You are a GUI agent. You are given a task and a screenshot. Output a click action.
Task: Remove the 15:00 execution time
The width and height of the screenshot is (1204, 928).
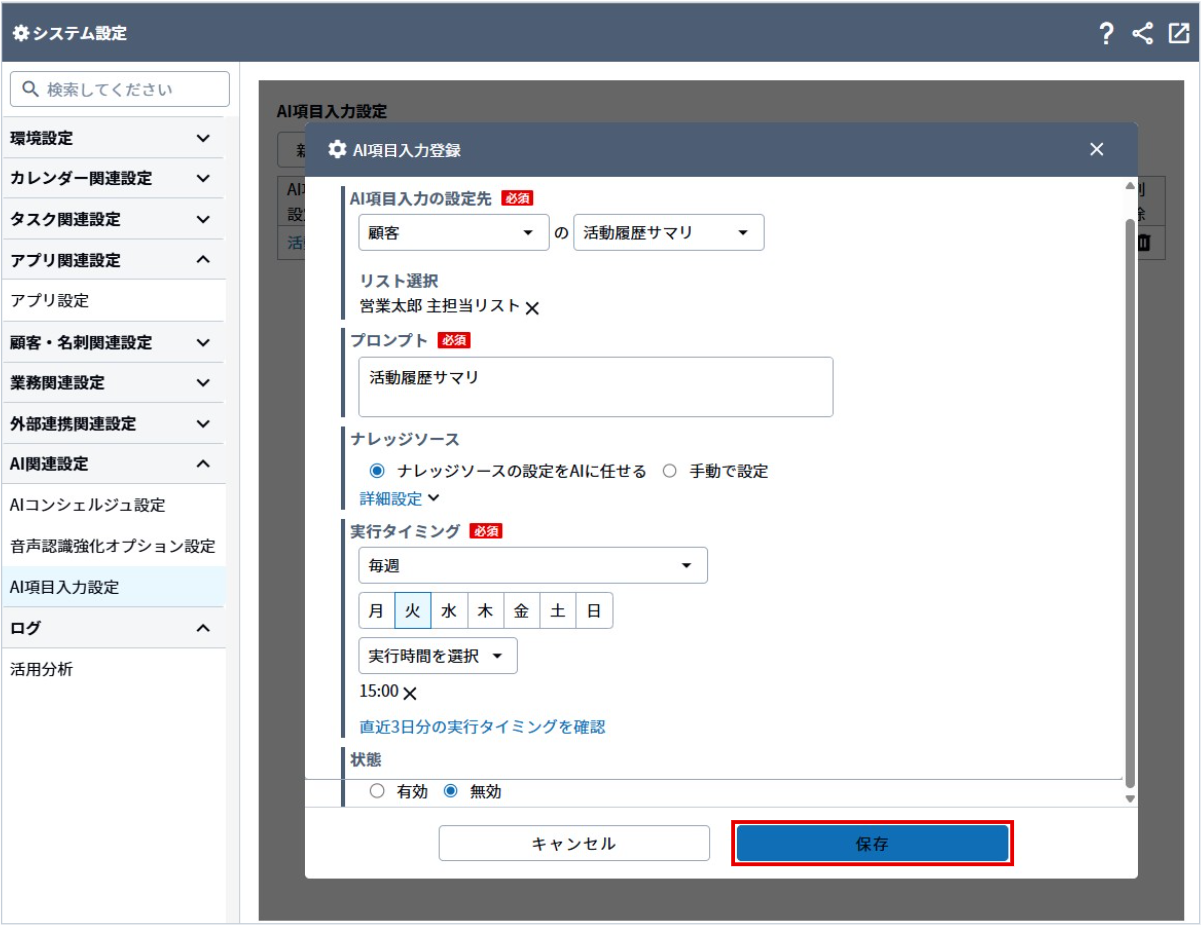tap(409, 692)
